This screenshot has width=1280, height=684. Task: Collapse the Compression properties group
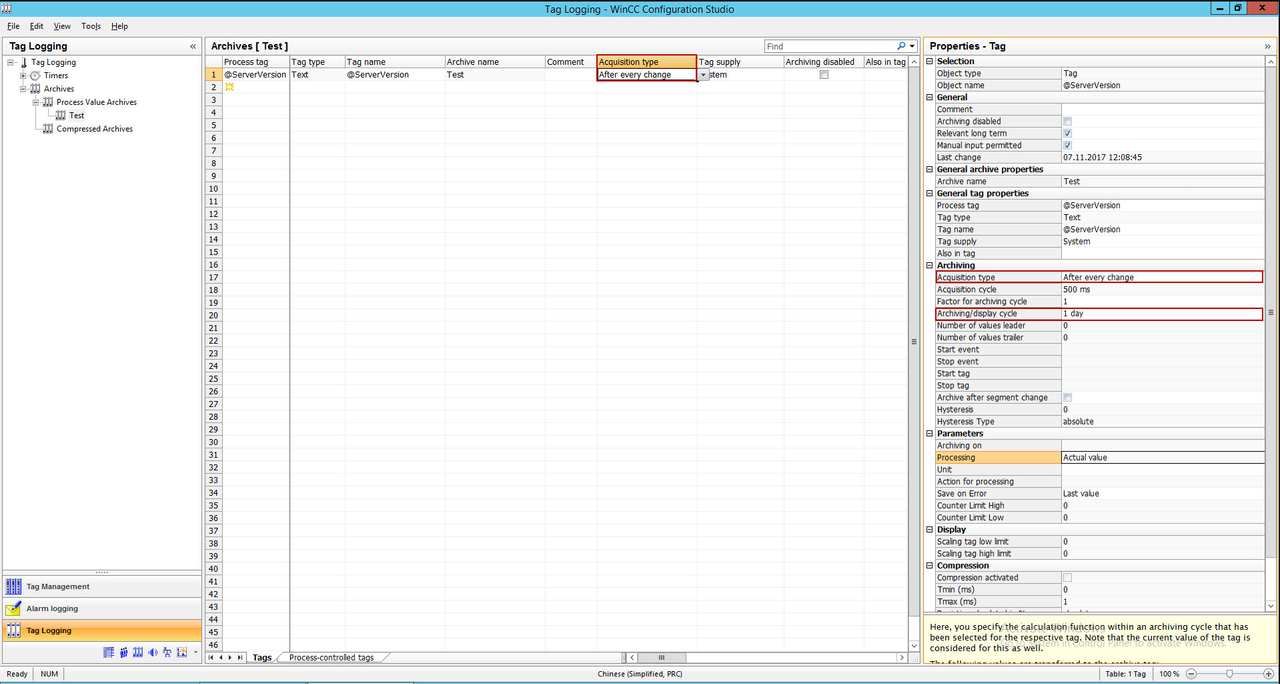pos(929,565)
